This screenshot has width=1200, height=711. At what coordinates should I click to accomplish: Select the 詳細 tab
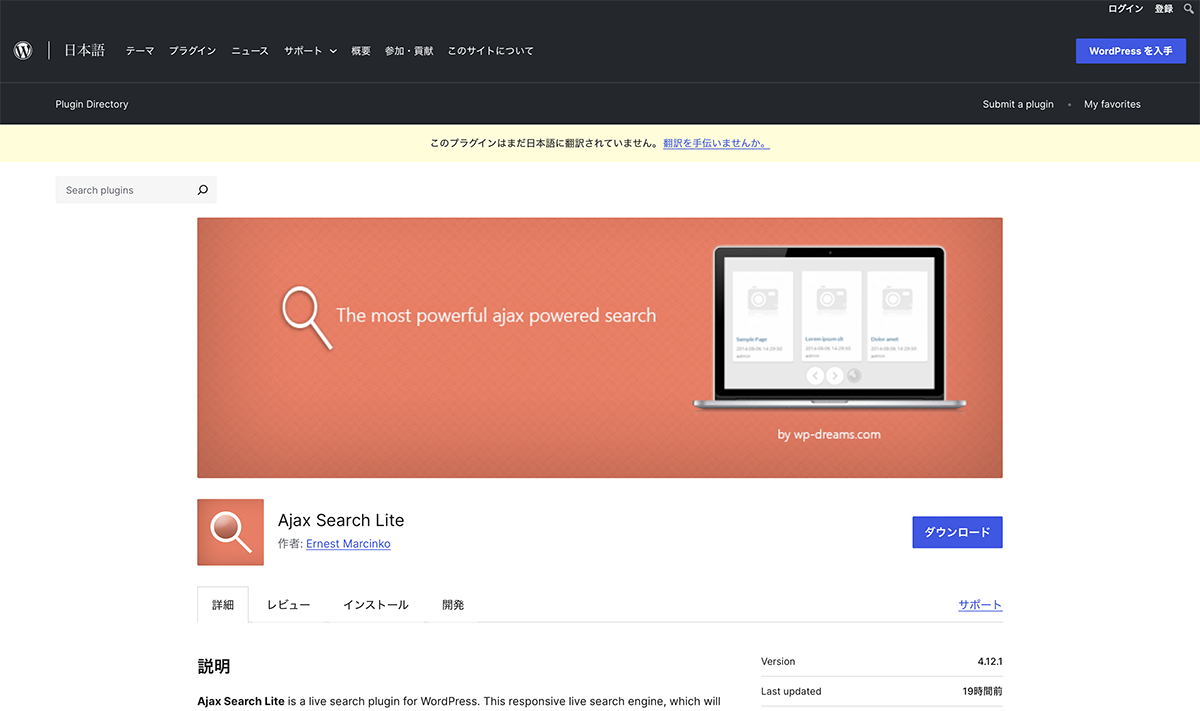(x=223, y=605)
